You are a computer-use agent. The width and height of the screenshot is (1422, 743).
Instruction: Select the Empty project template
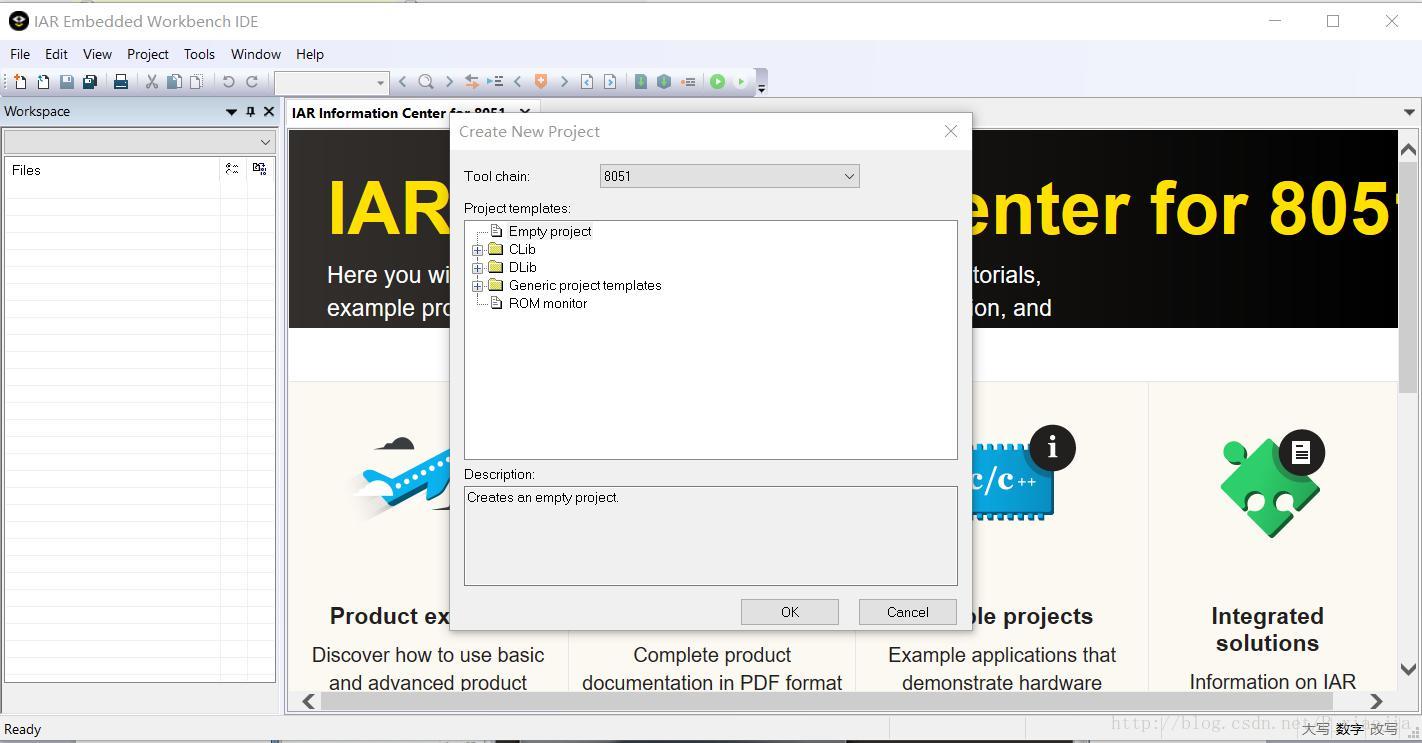click(x=550, y=231)
